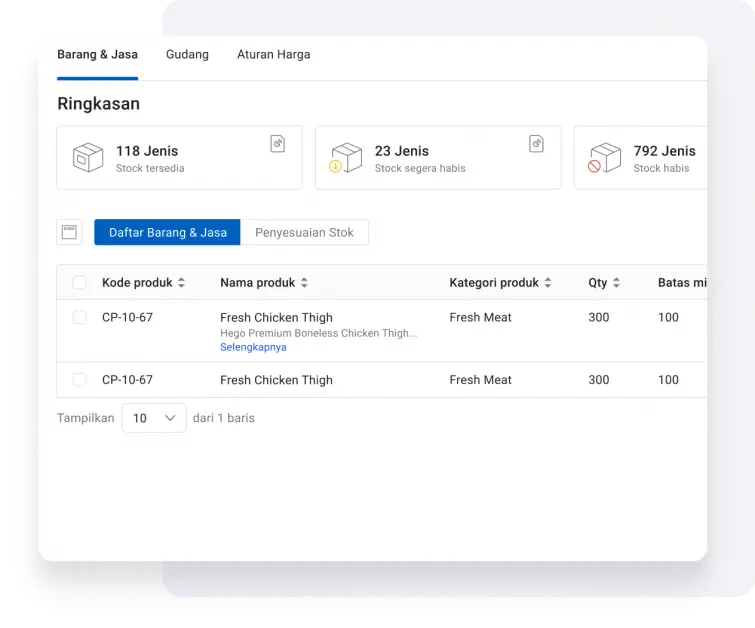The width and height of the screenshot is (755, 628).
Task: Open the Barang & Jasa tab
Action: (x=97, y=54)
